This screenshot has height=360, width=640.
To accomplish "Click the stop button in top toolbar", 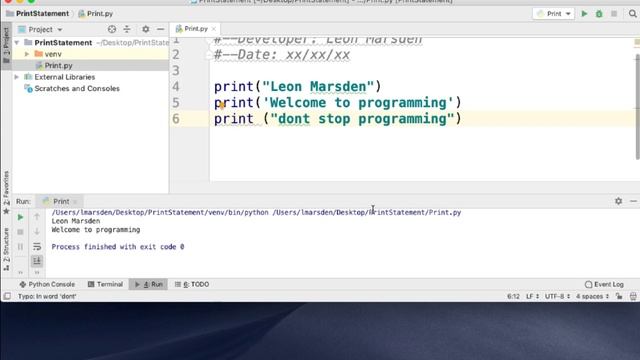I will (613, 14).
